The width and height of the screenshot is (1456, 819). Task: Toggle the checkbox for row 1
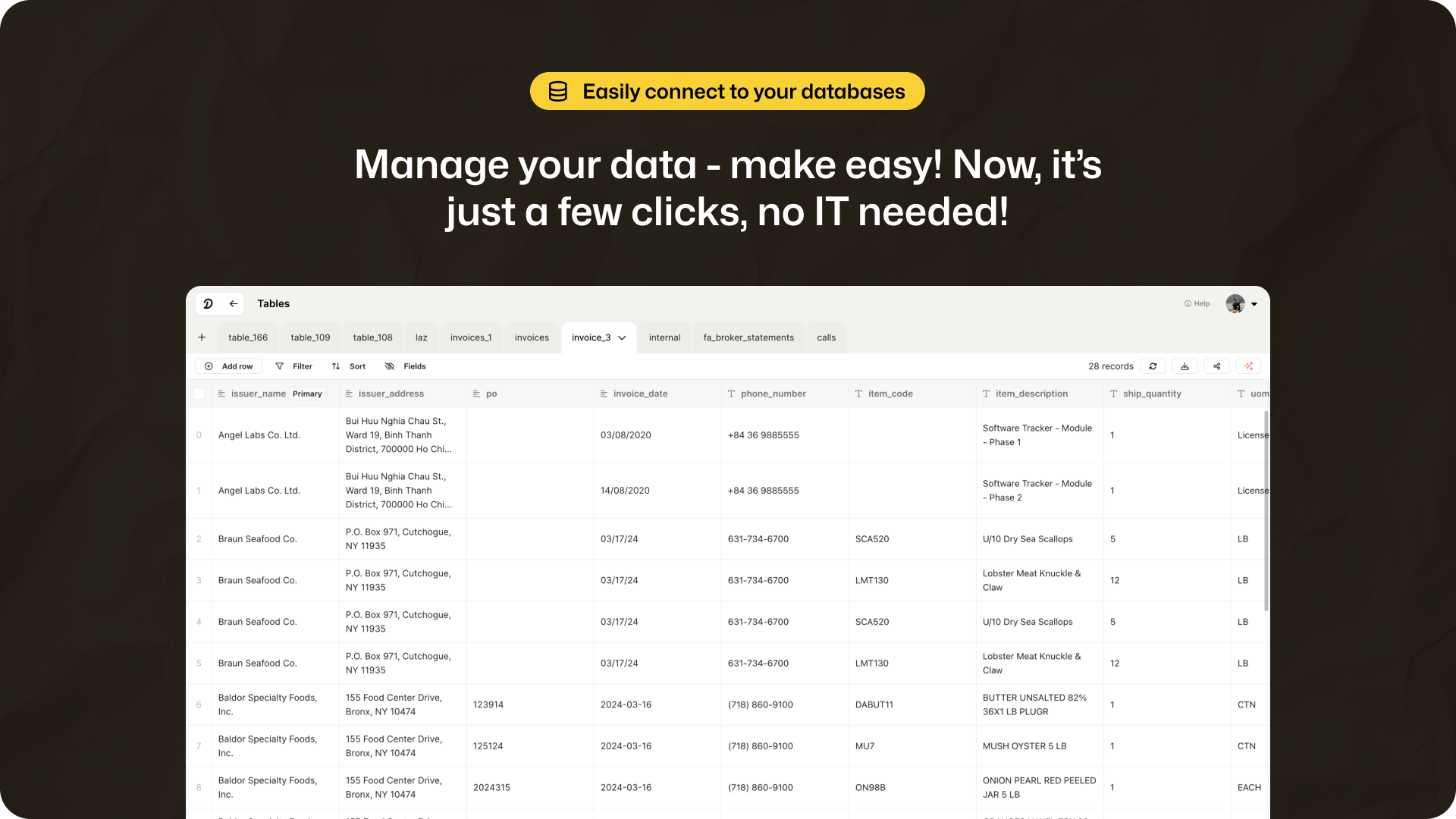pyautogui.click(x=200, y=489)
